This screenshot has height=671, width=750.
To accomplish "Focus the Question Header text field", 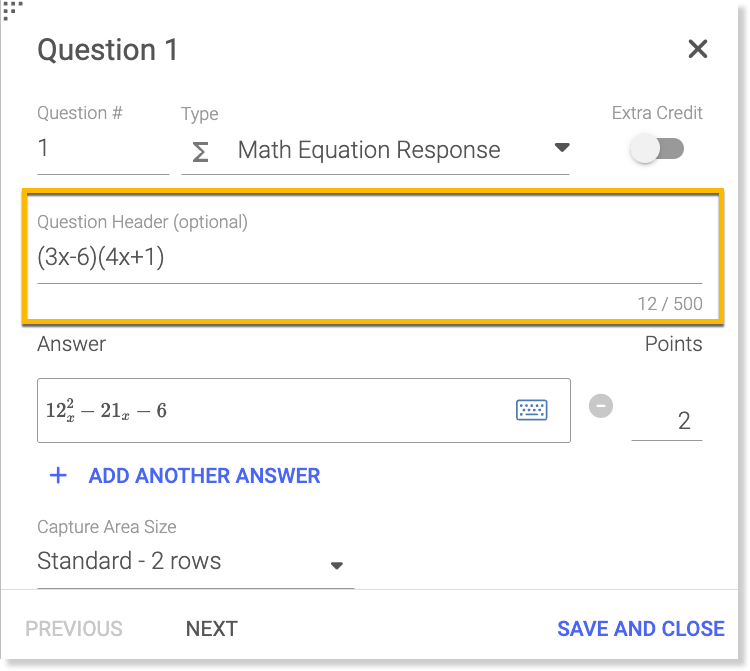I will (x=370, y=258).
